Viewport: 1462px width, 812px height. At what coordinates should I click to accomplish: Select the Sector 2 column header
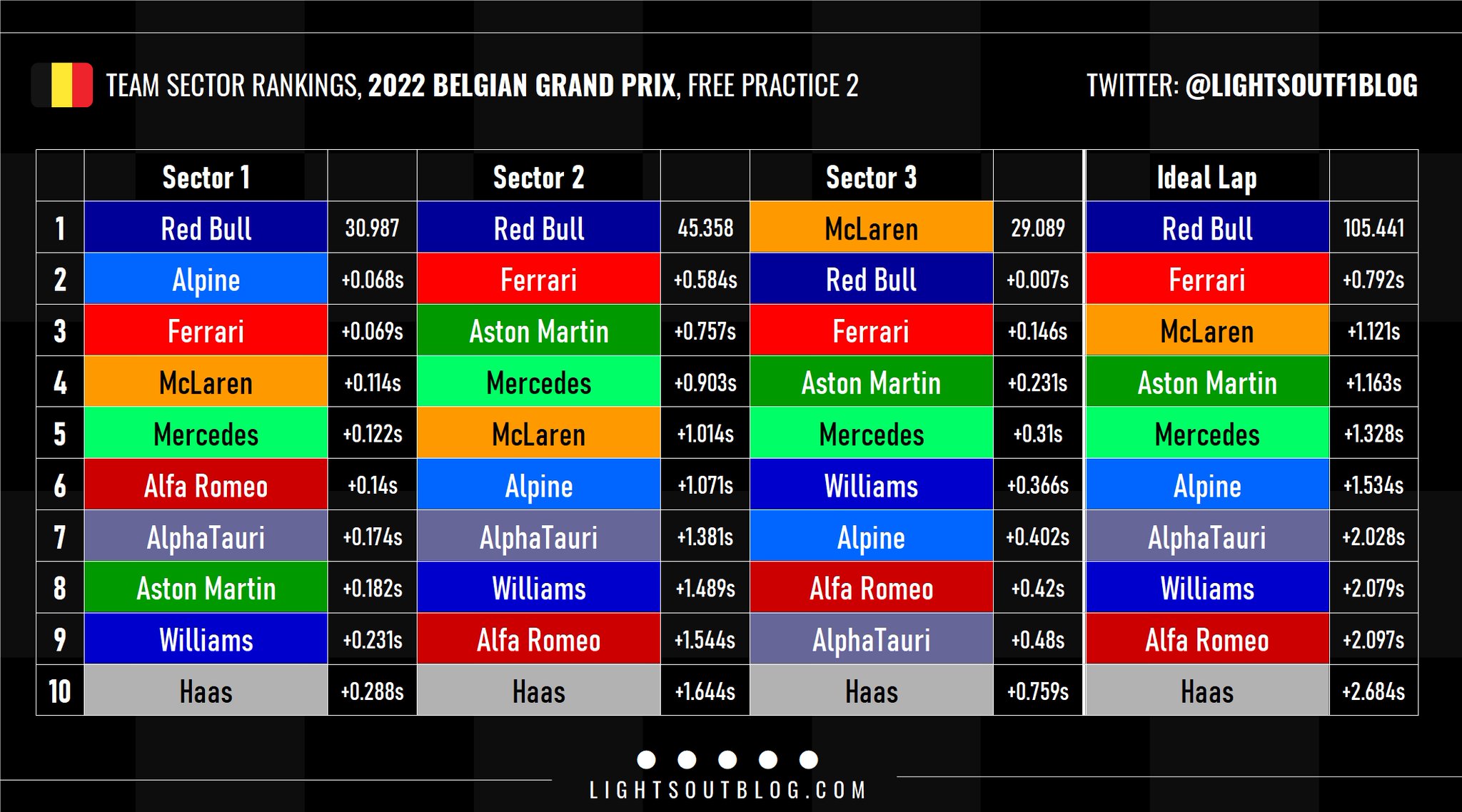538,177
